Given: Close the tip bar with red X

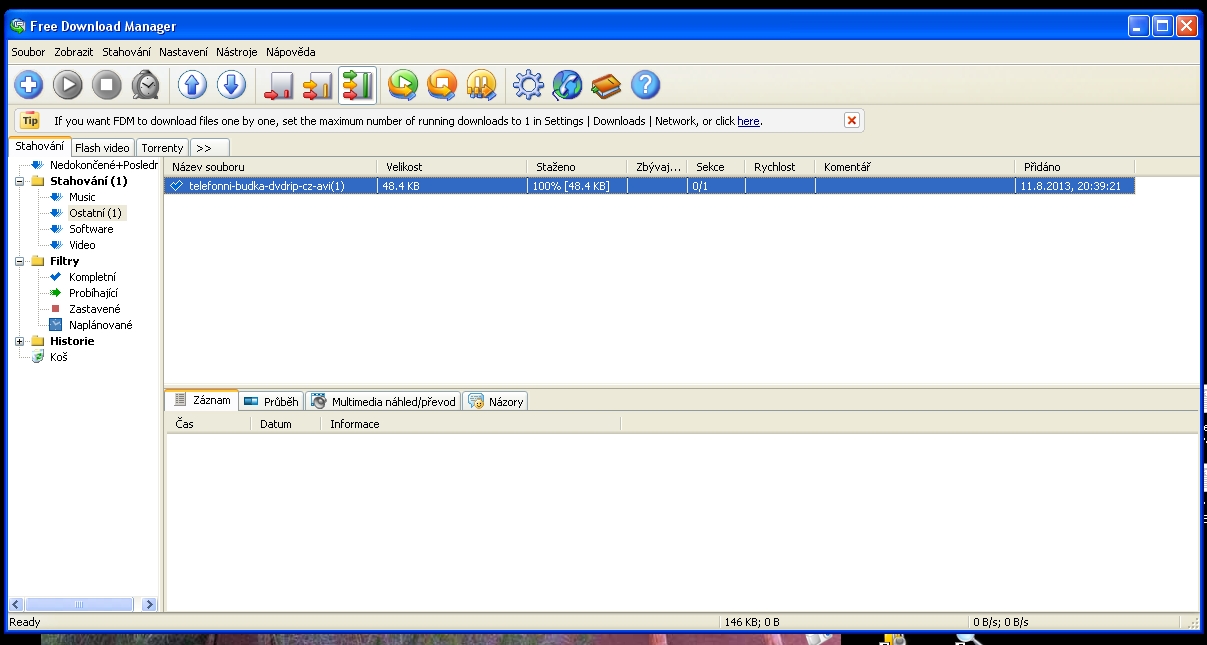Looking at the screenshot, I should (x=852, y=120).
